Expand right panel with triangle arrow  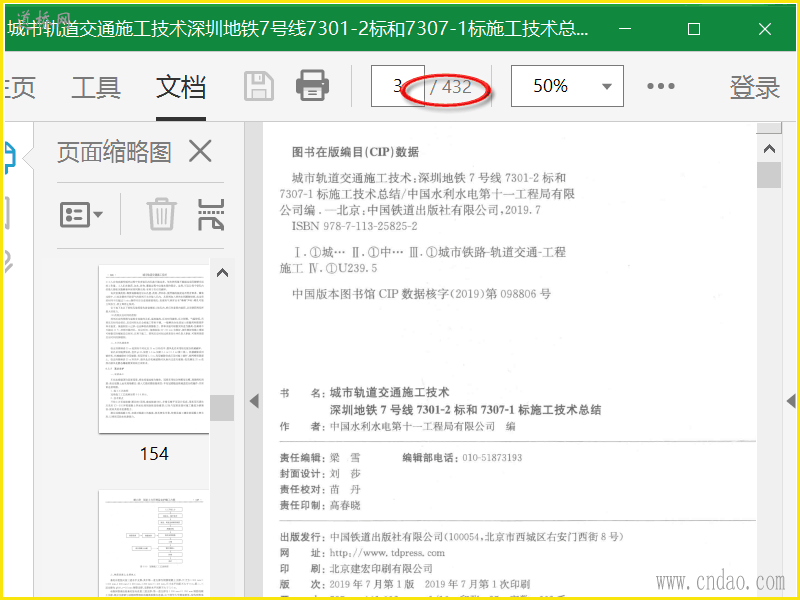(791, 401)
